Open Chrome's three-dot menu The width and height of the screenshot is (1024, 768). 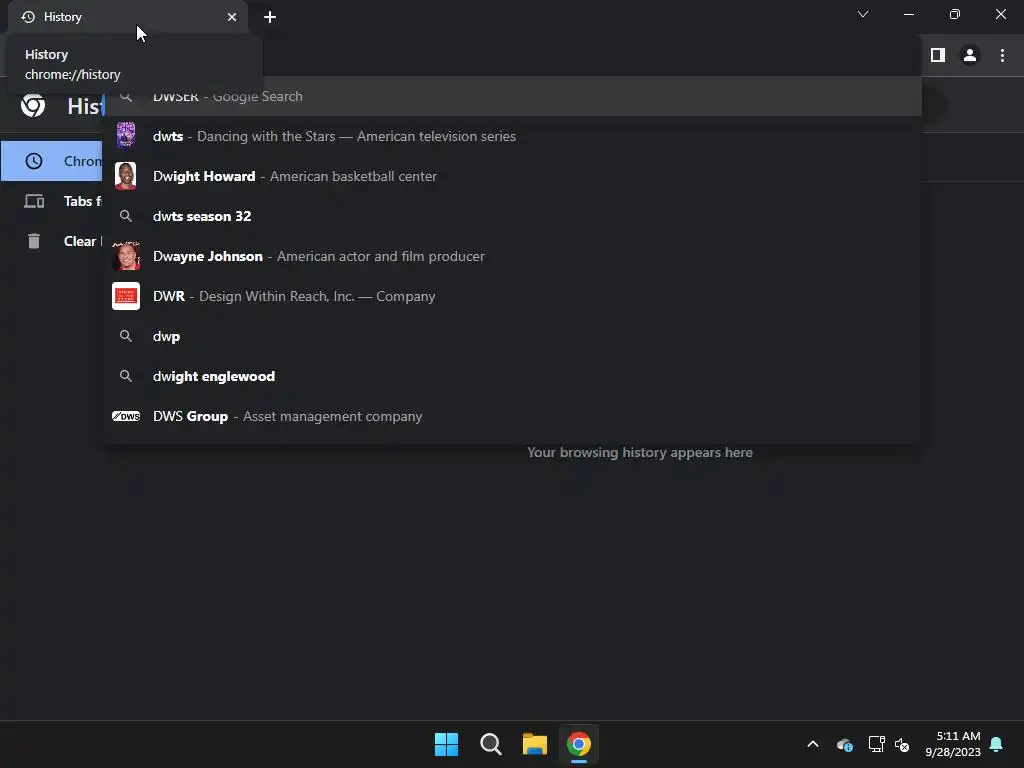coord(1002,56)
